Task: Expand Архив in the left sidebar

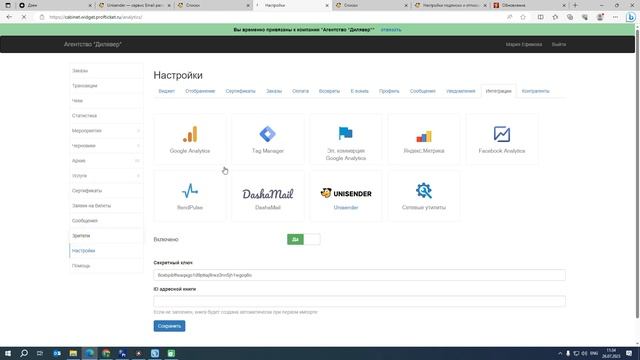Action: (x=106, y=161)
